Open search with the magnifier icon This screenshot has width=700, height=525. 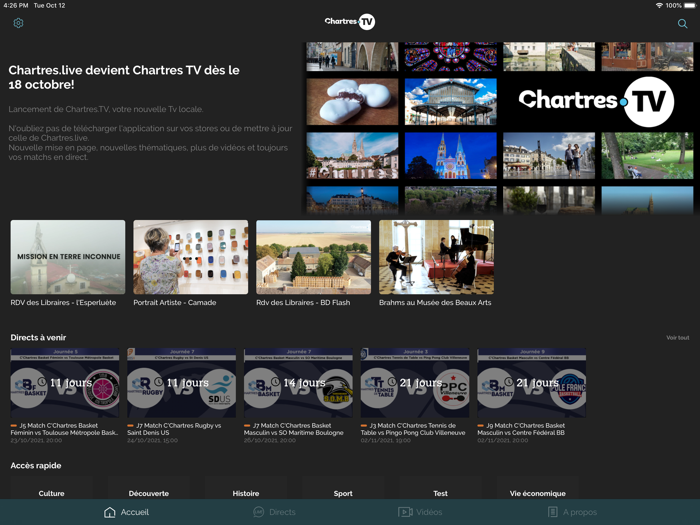pyautogui.click(x=682, y=24)
